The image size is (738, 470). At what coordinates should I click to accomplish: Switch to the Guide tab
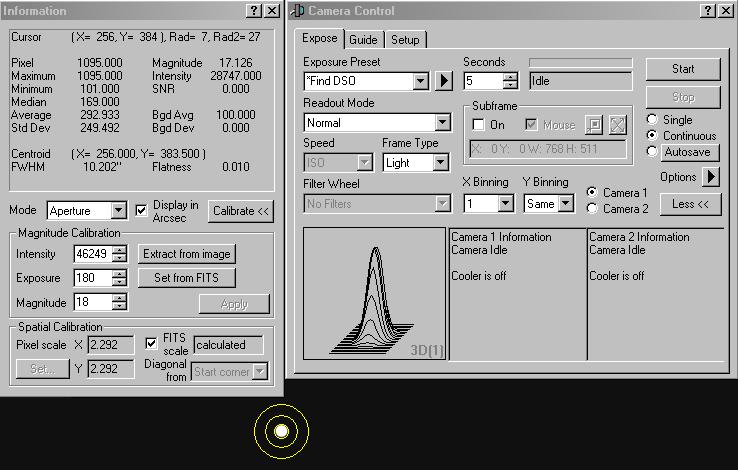click(x=363, y=40)
